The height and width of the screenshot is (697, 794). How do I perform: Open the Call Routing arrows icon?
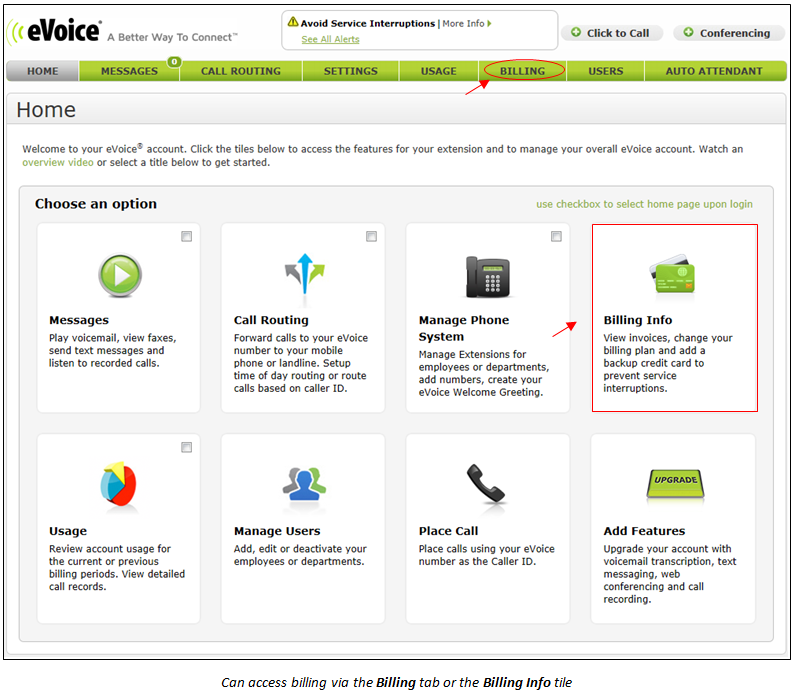(304, 275)
